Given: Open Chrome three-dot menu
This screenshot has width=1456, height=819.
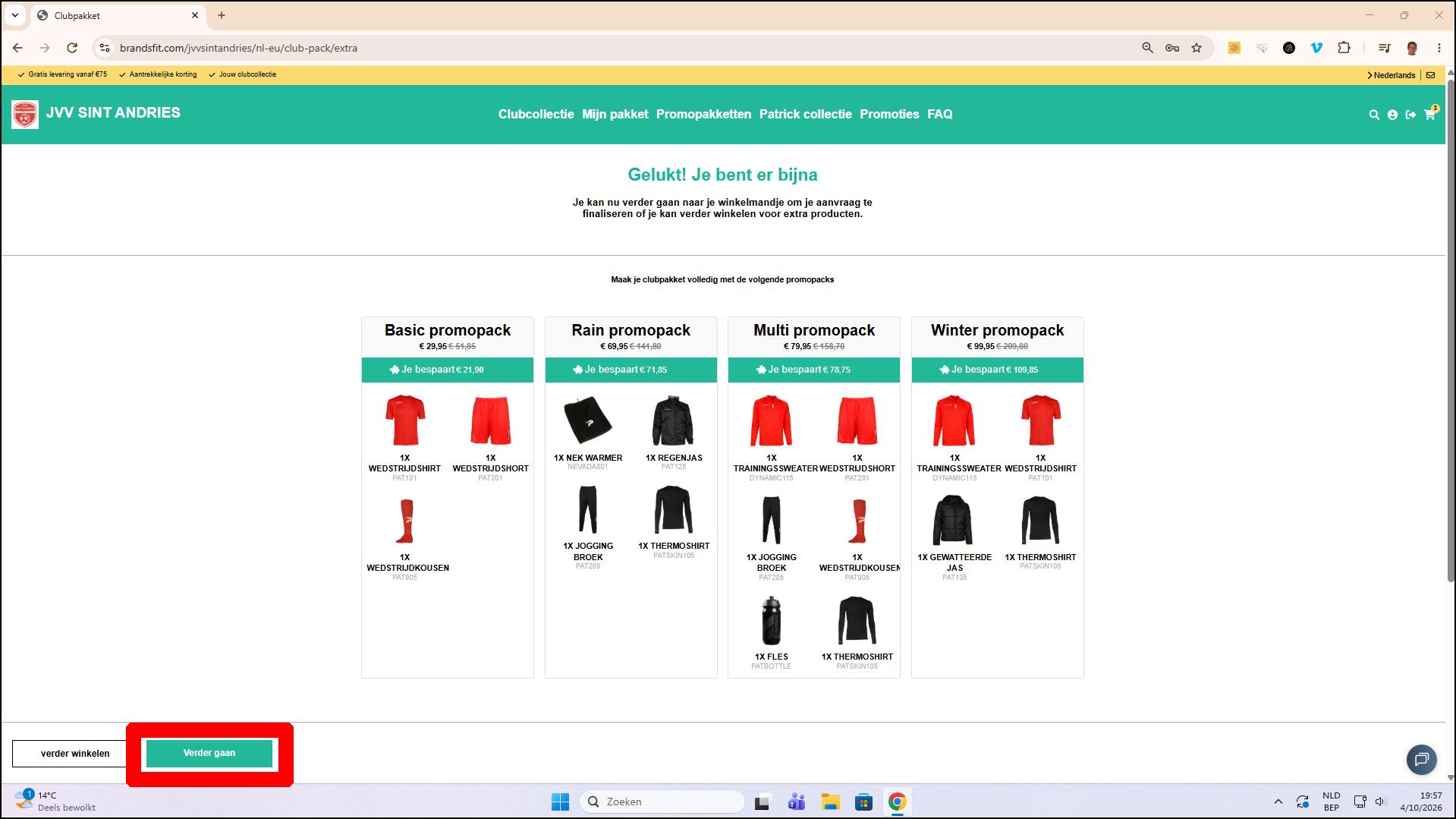Looking at the screenshot, I should (x=1439, y=48).
